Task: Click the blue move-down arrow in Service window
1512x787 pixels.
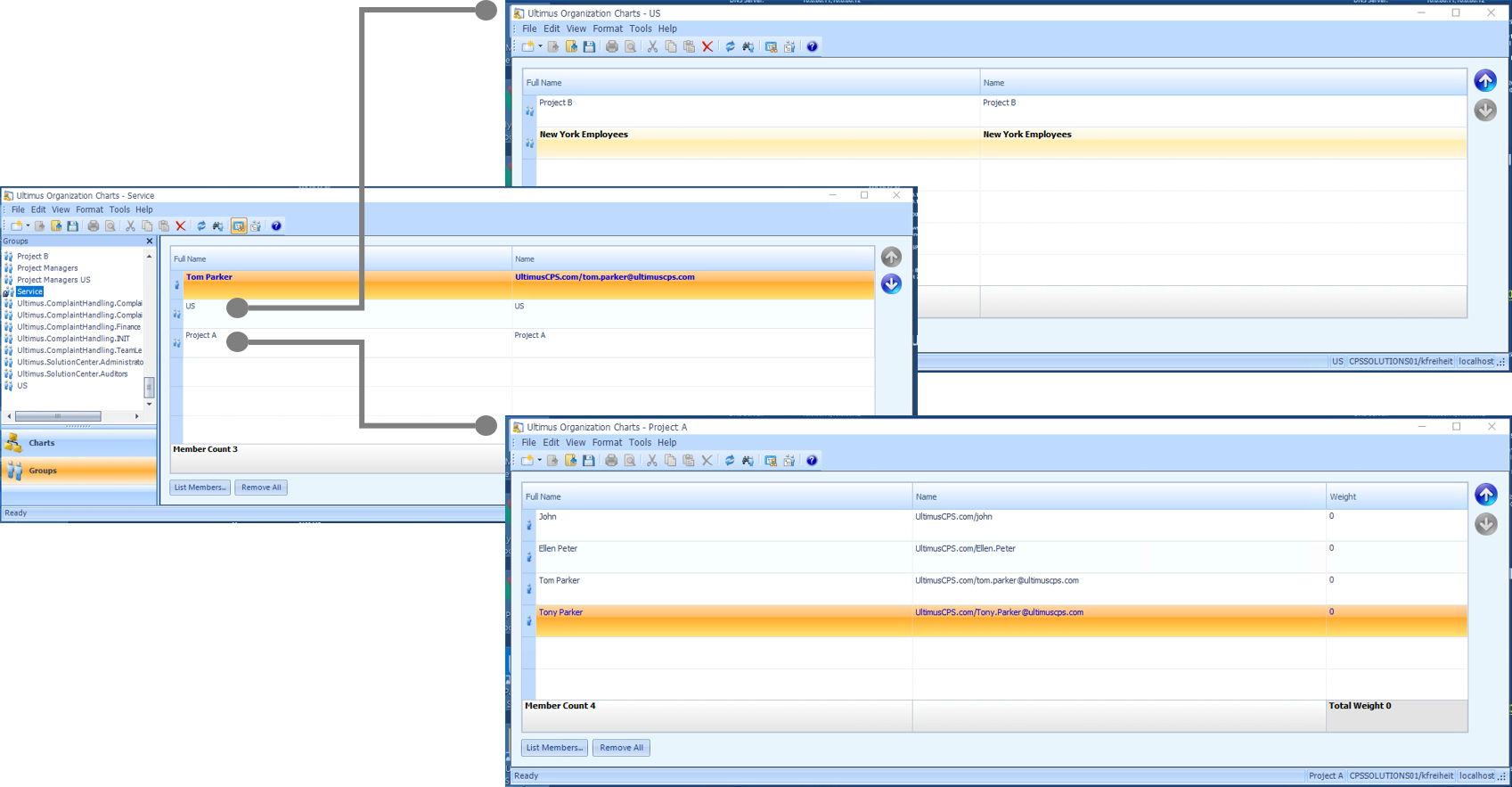Action: click(891, 284)
